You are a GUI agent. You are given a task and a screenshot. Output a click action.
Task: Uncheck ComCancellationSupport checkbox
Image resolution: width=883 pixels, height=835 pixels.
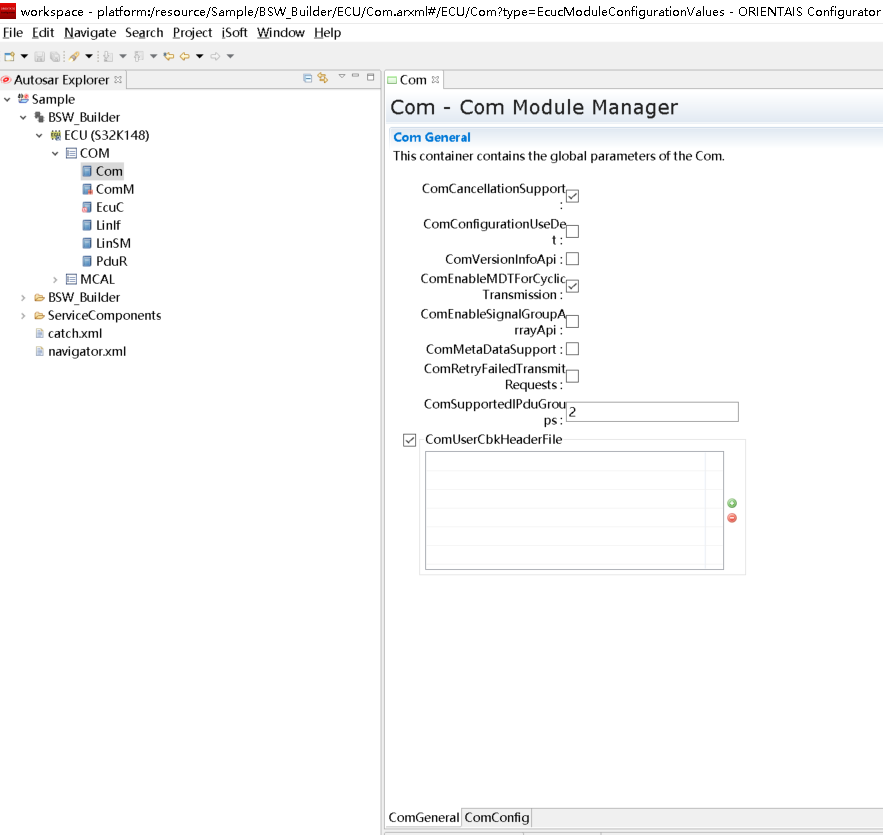[x=572, y=196]
